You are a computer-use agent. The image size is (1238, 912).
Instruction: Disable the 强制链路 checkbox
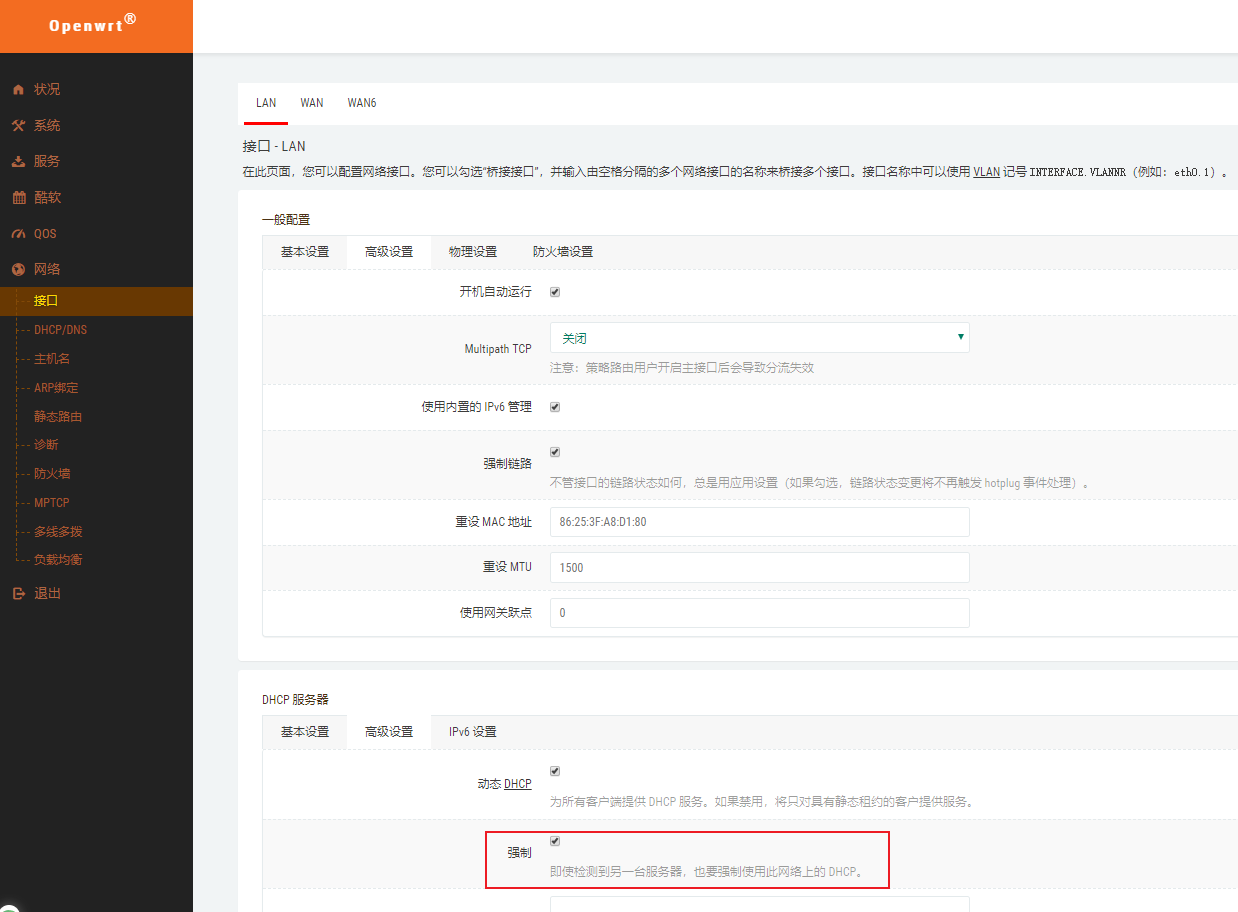[555, 450]
